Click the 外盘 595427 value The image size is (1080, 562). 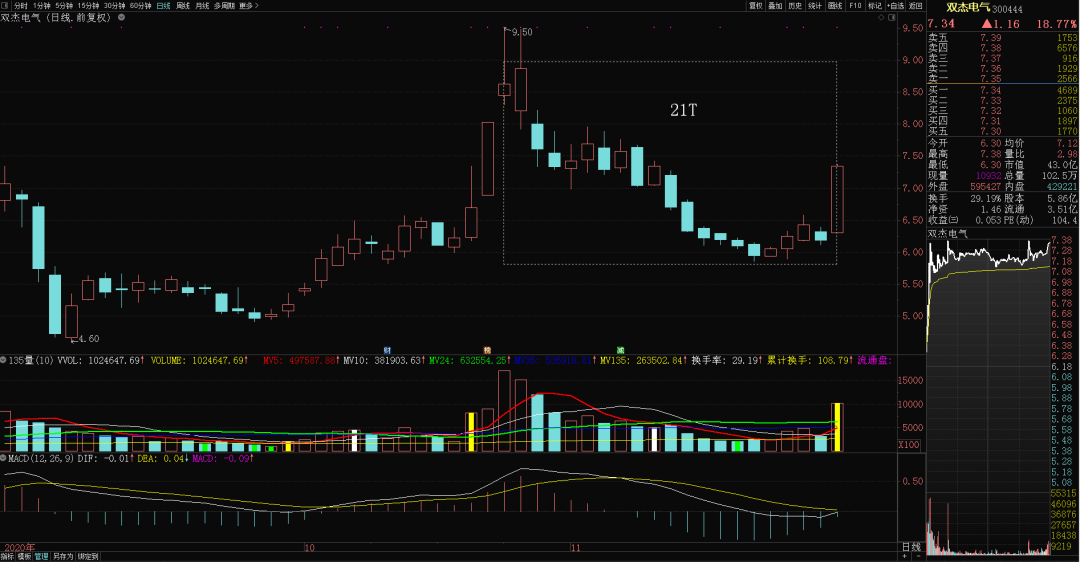[x=986, y=187]
